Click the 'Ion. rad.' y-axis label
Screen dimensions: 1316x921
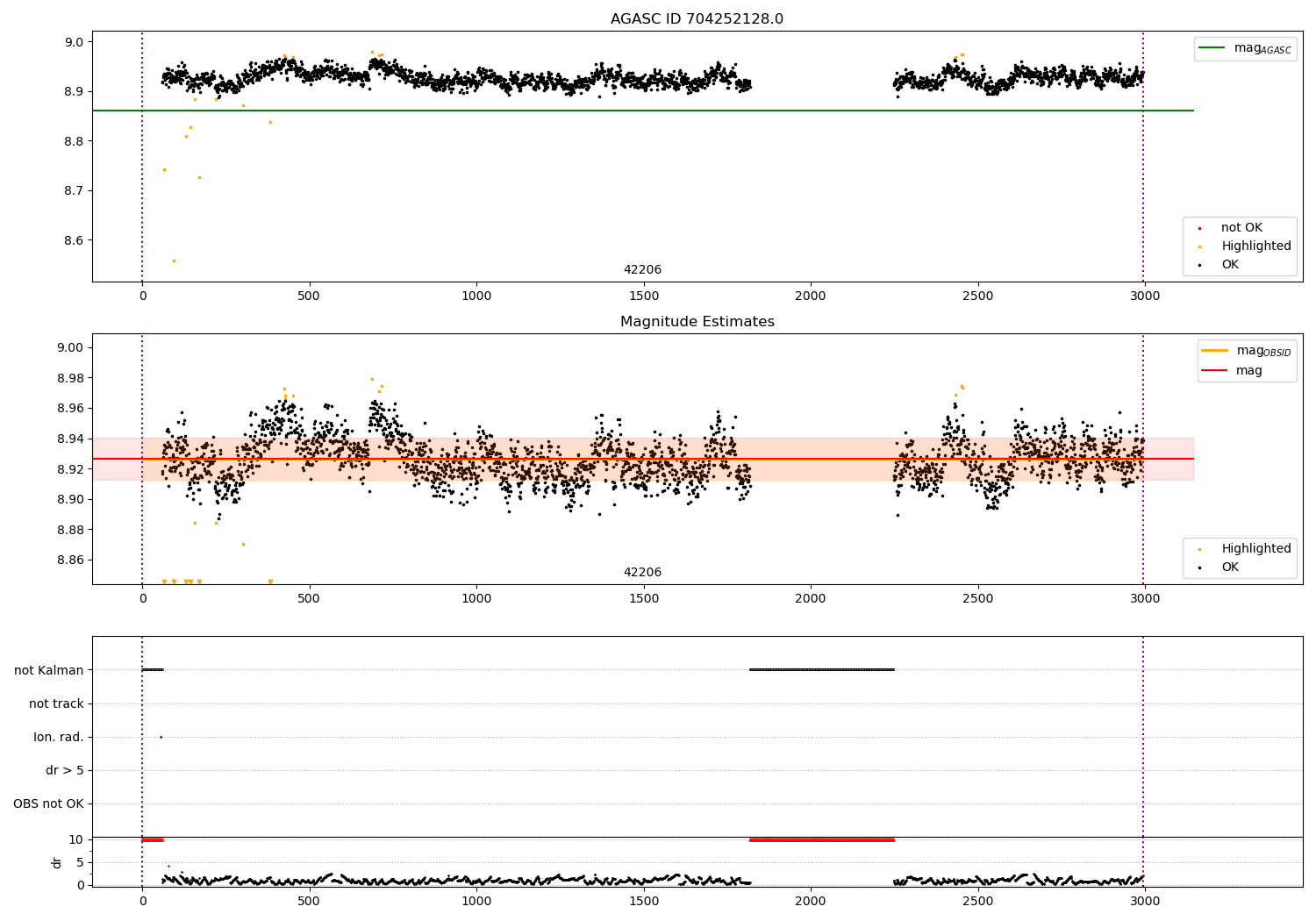tap(59, 737)
